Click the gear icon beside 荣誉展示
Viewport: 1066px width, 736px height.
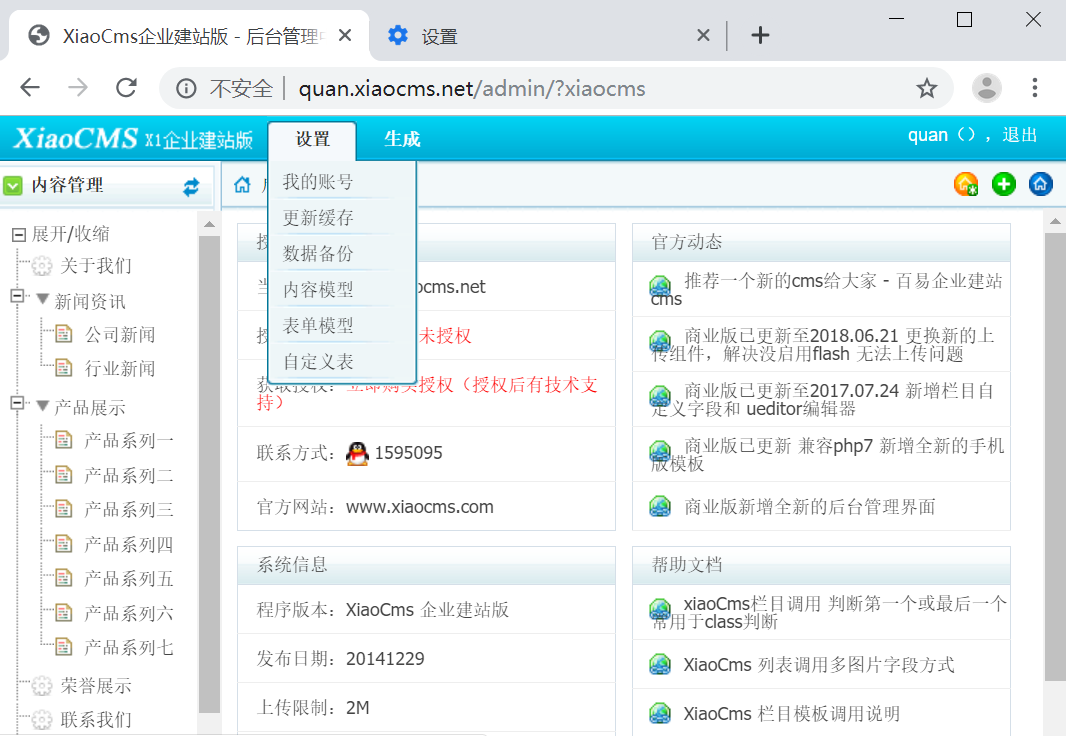42,686
